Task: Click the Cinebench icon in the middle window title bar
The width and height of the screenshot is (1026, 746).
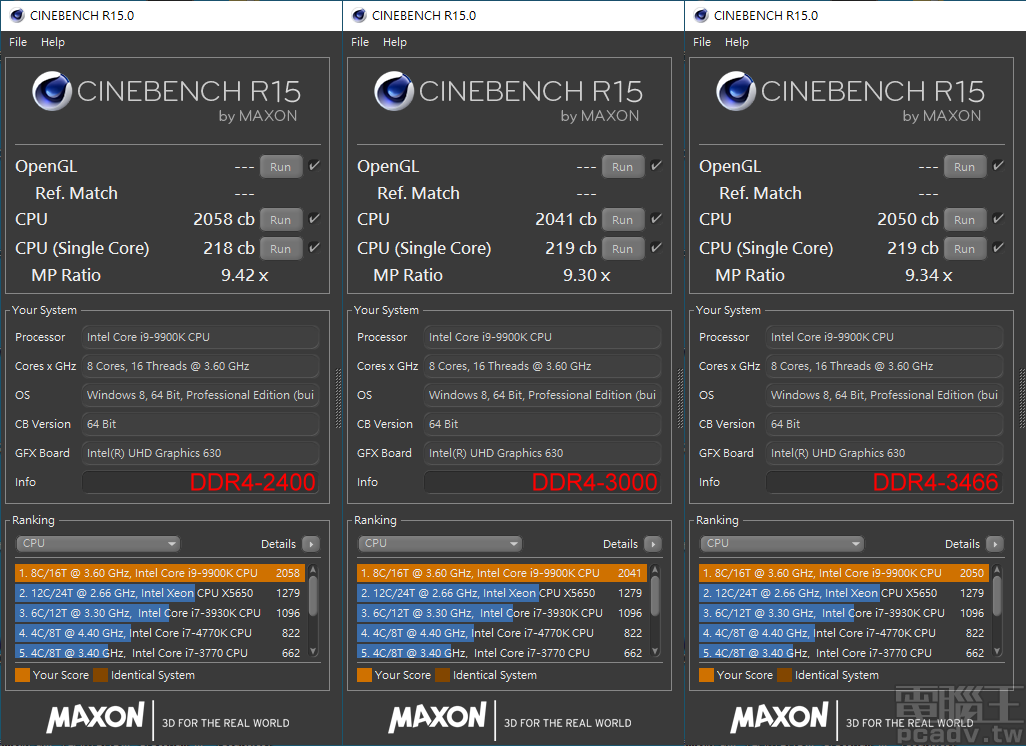Action: tap(358, 15)
